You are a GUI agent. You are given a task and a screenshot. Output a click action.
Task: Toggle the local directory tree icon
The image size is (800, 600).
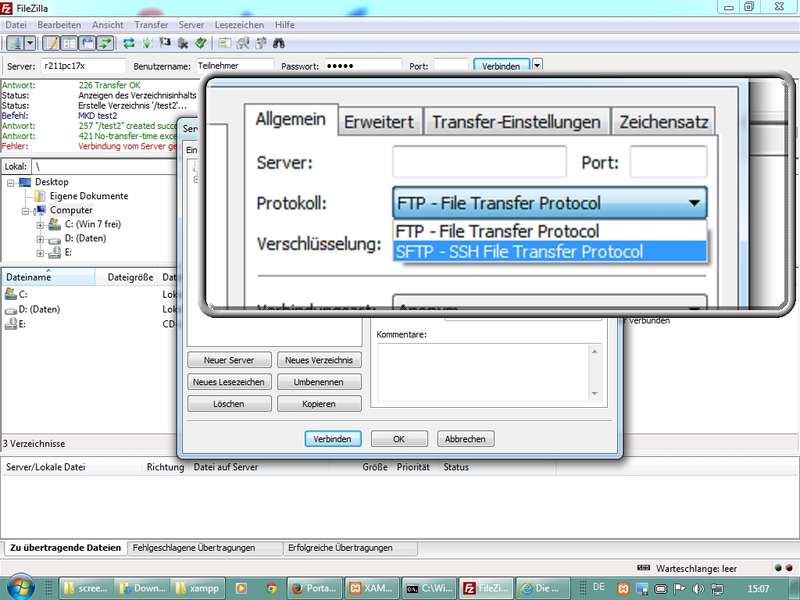pos(69,43)
